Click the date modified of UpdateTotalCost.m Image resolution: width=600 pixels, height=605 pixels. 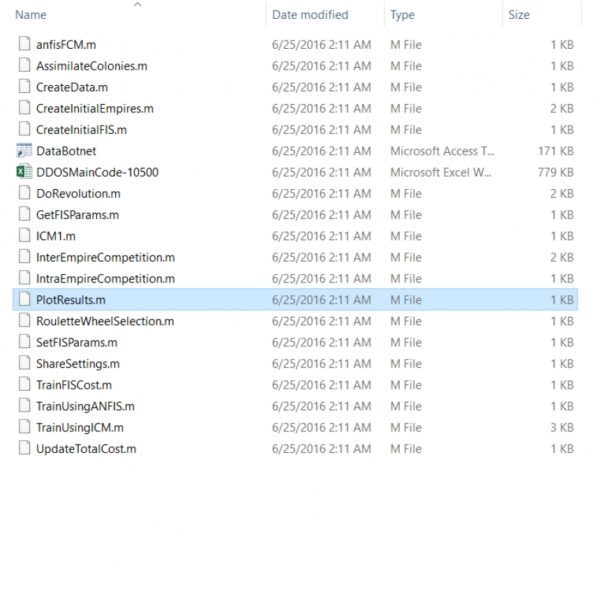(x=321, y=449)
